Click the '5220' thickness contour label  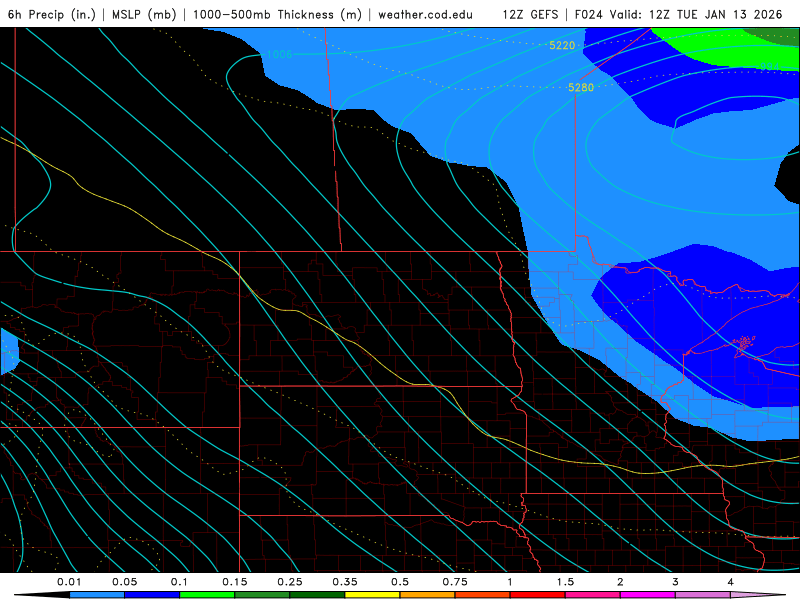562,45
